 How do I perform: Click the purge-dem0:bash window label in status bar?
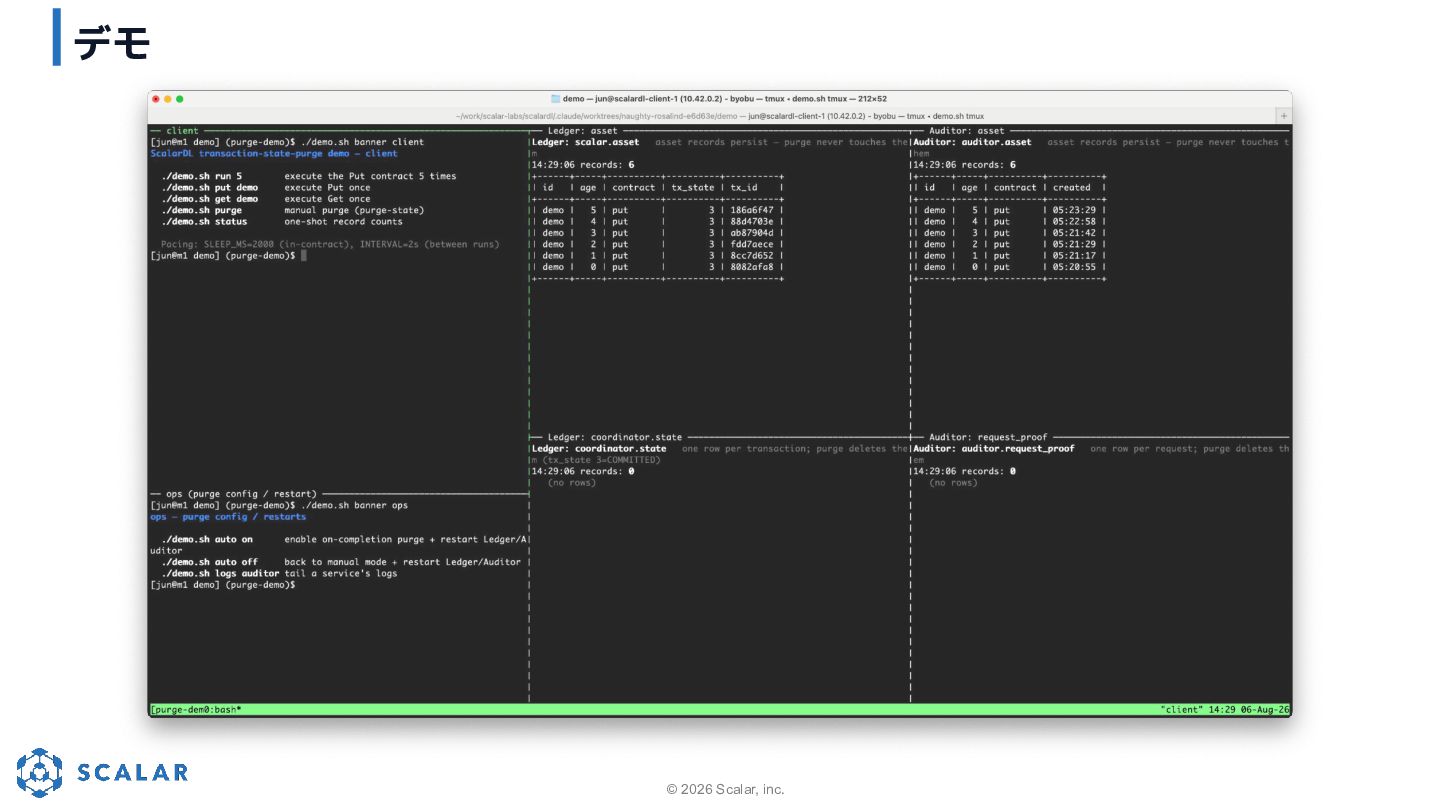click(197, 709)
